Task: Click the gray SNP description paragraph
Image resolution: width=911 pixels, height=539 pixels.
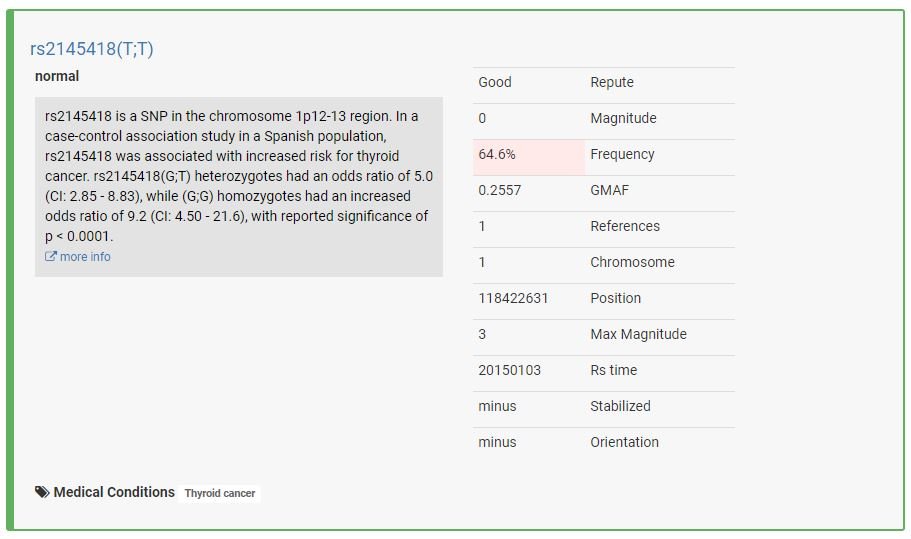Action: click(x=238, y=176)
